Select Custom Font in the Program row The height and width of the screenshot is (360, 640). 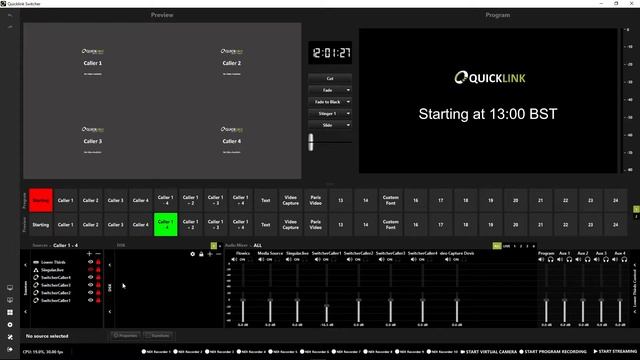(x=391, y=200)
